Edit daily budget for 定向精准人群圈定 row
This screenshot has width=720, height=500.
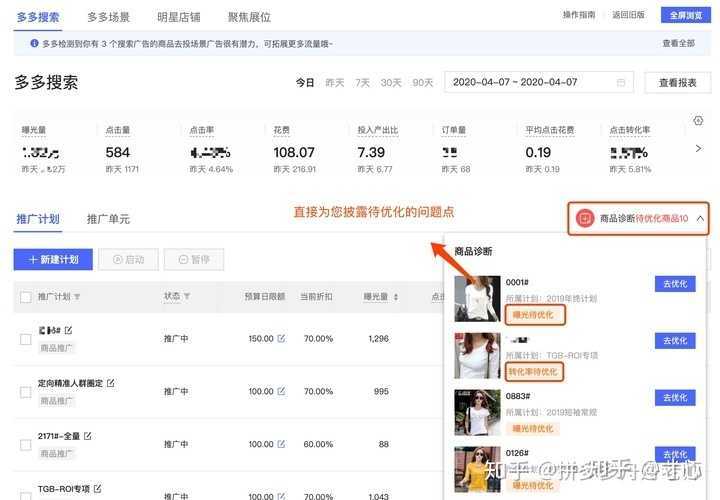pyautogui.click(x=281, y=391)
